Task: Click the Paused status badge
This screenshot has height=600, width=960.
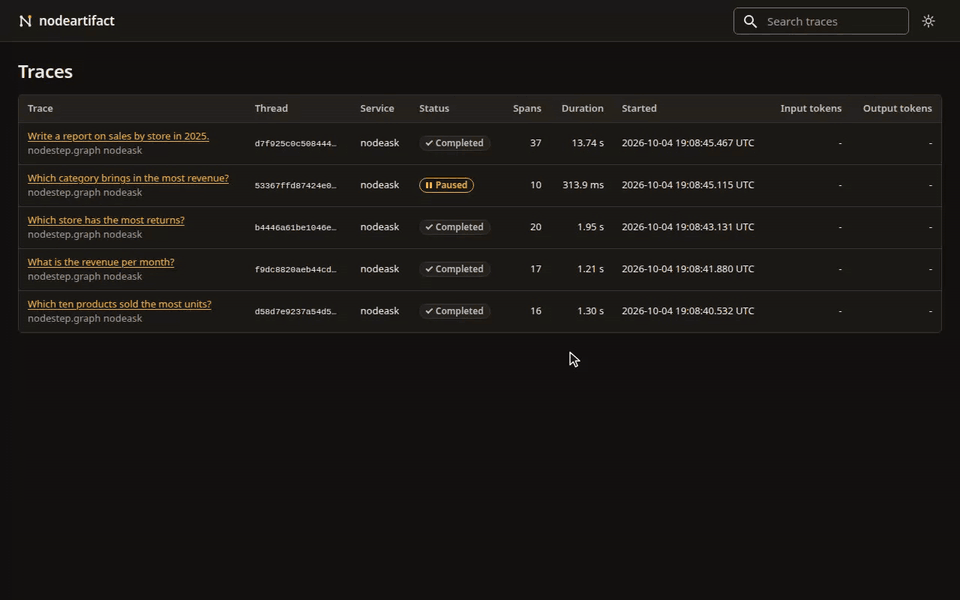Action: (x=446, y=185)
